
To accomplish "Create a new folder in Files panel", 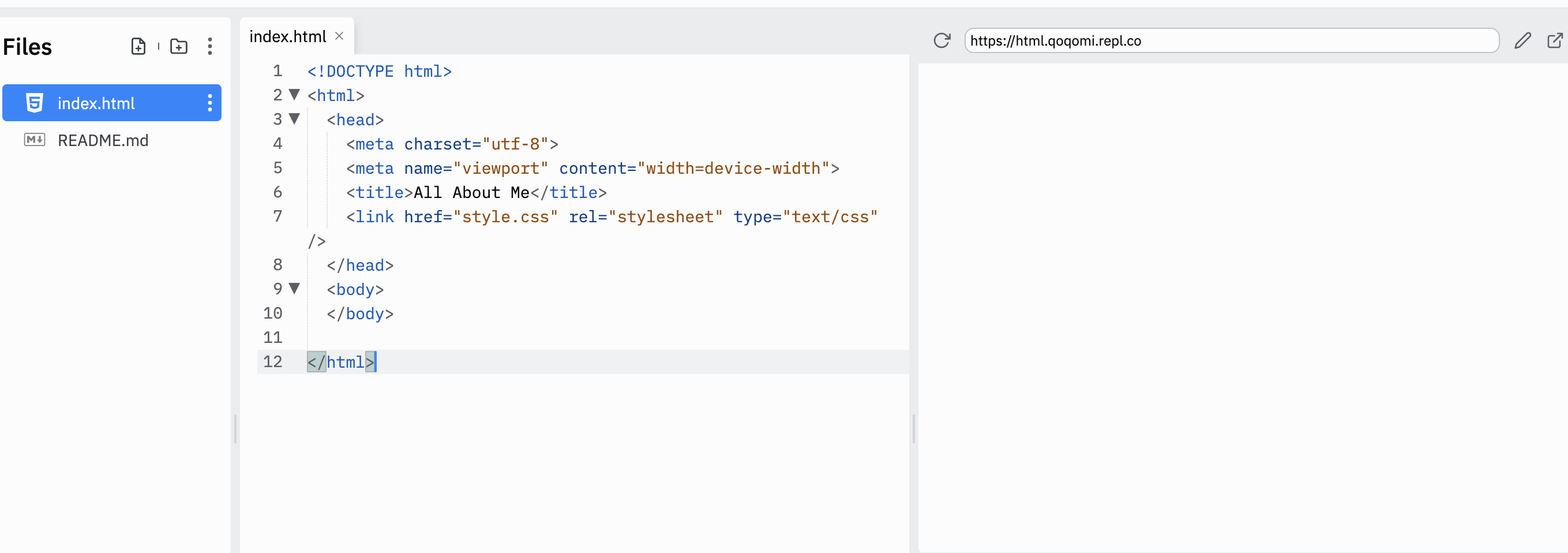I will (178, 46).
